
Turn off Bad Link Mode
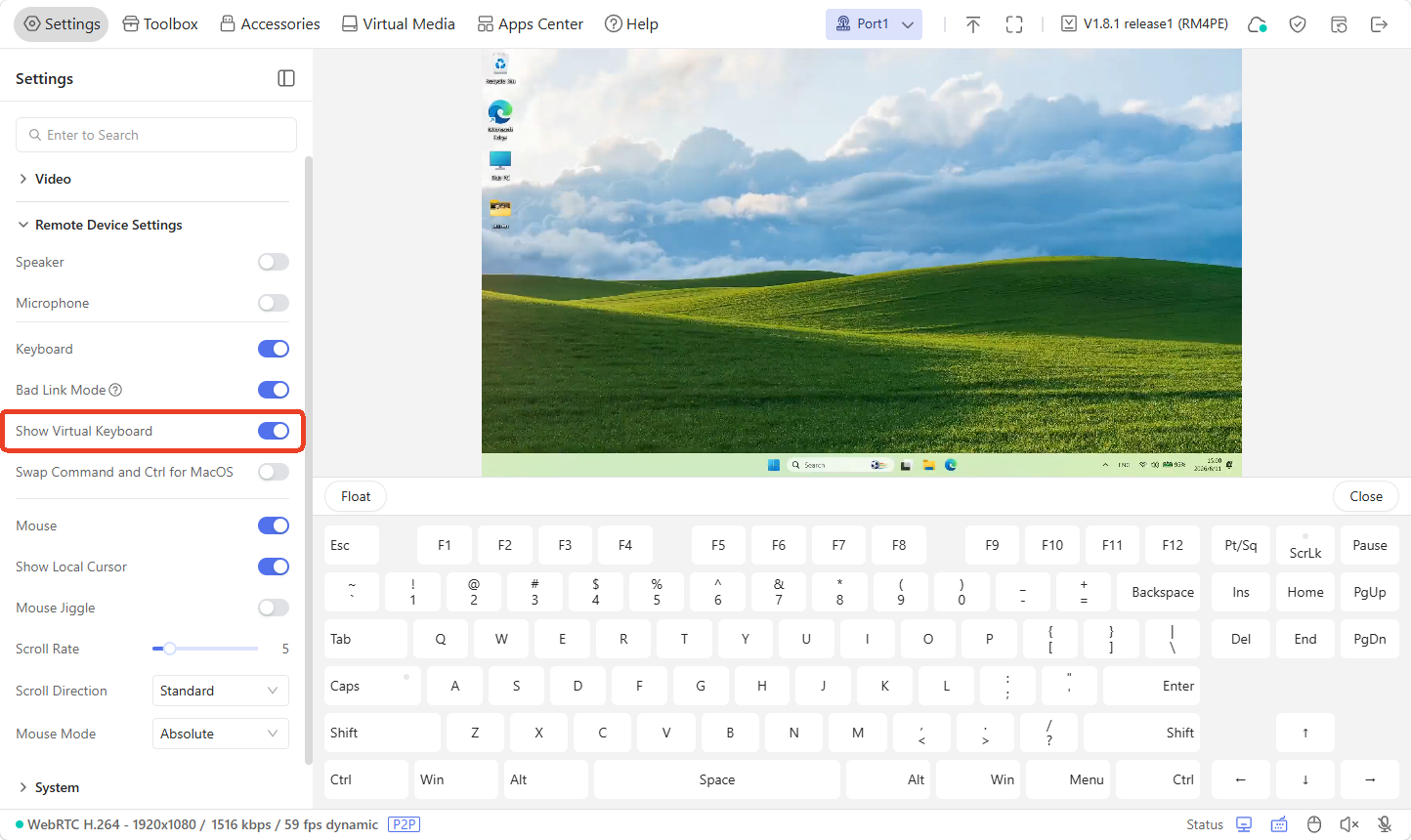[x=274, y=390]
